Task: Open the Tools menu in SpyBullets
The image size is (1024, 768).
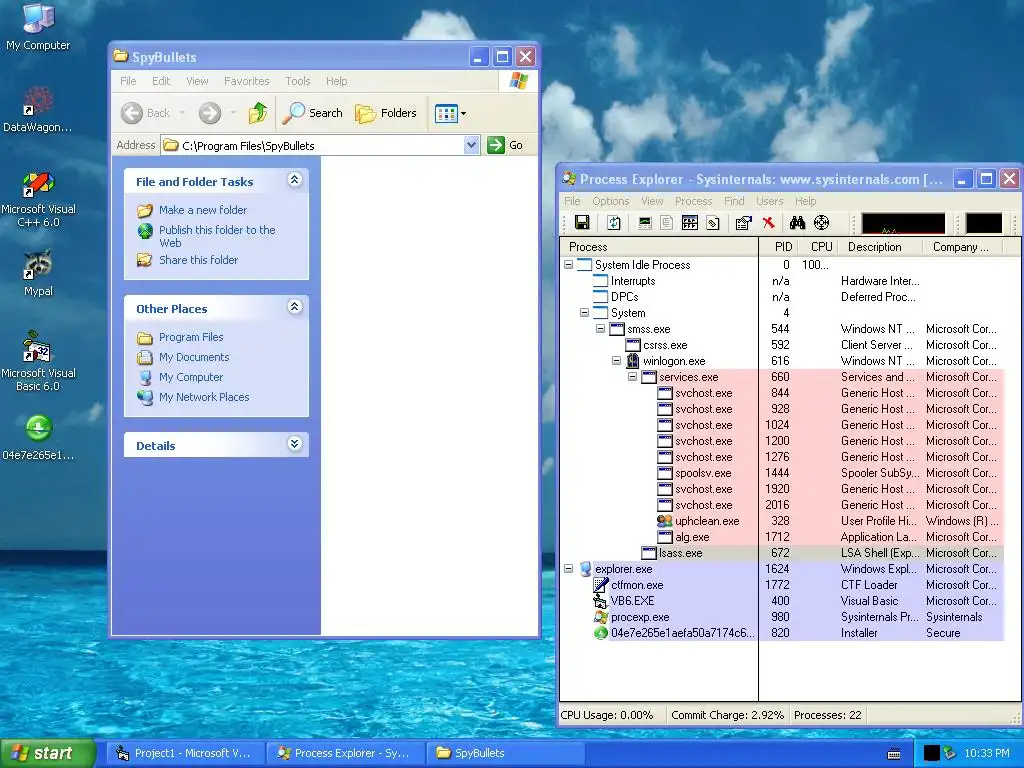Action: [x=297, y=81]
